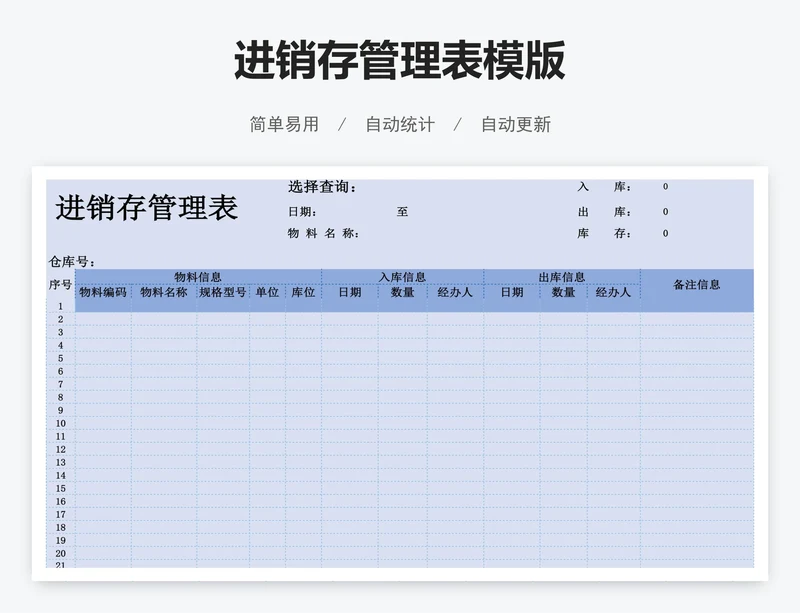
Task: Select the 入库信息 group header
Action: (x=403, y=277)
